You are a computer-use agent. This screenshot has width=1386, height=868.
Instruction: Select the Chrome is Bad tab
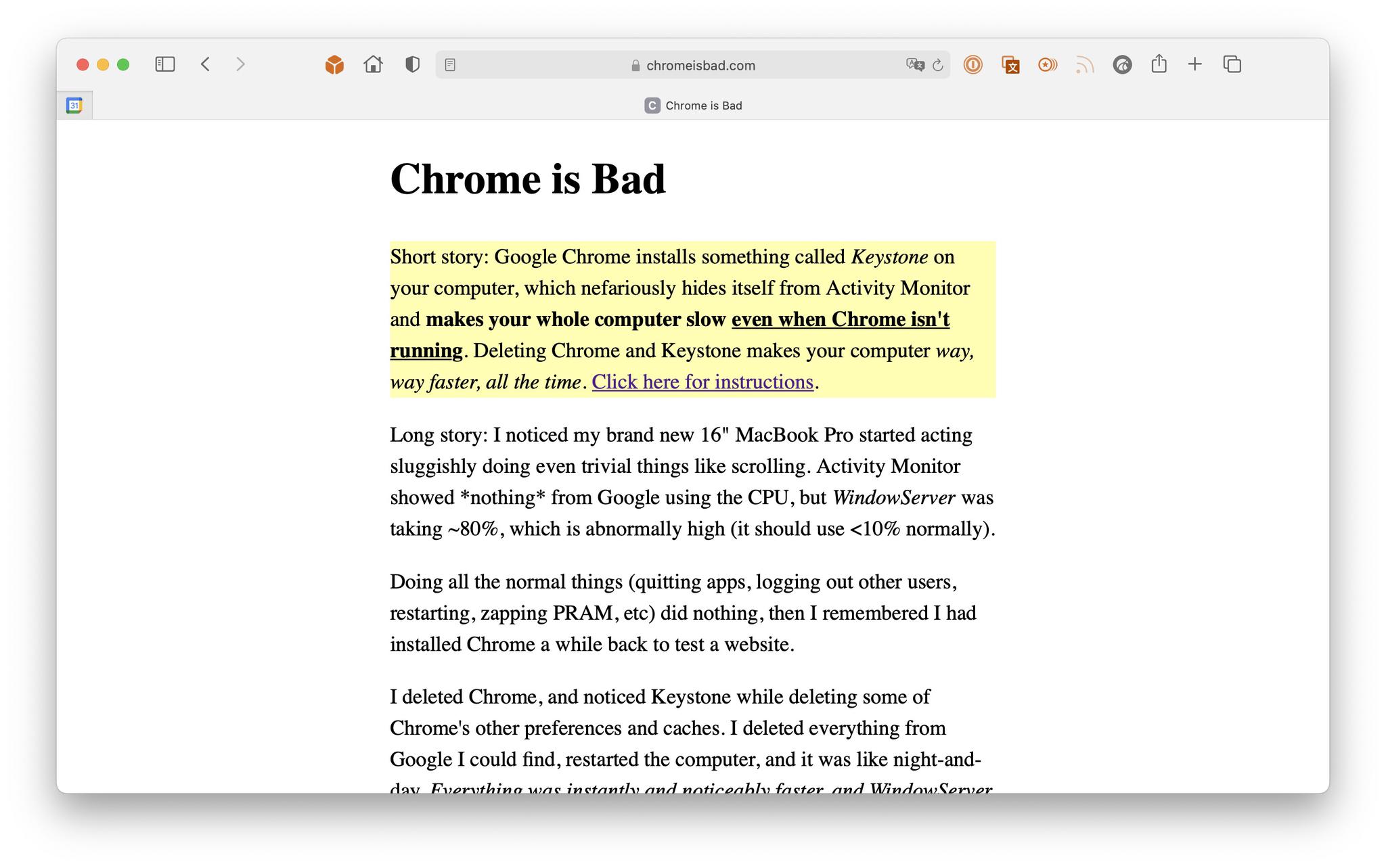click(x=693, y=106)
